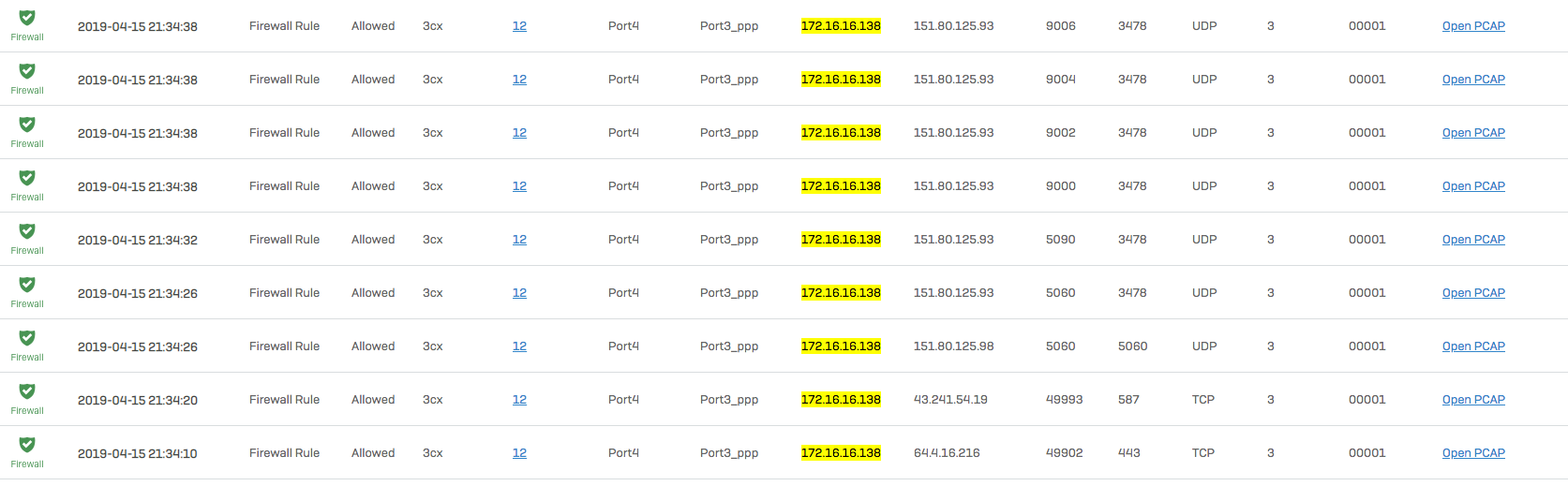Image resolution: width=1568 pixels, height=486 pixels.
Task: Open PCAP for the source port 9002 entry
Action: click(x=1472, y=133)
